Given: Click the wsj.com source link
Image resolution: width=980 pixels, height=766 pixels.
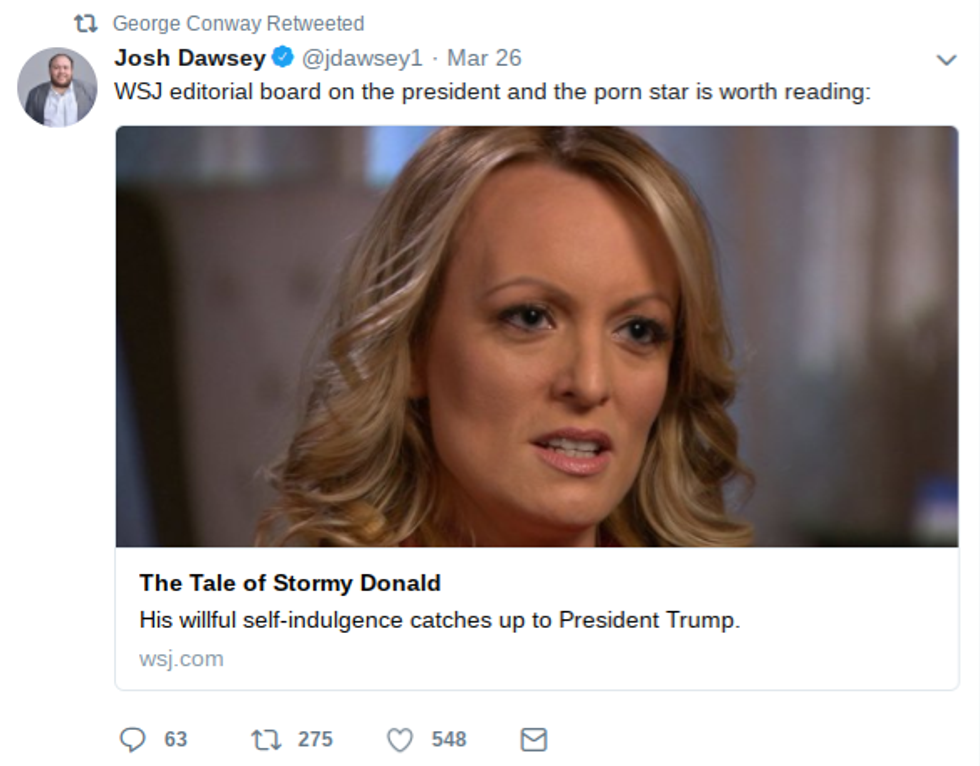Looking at the screenshot, I should [181, 659].
